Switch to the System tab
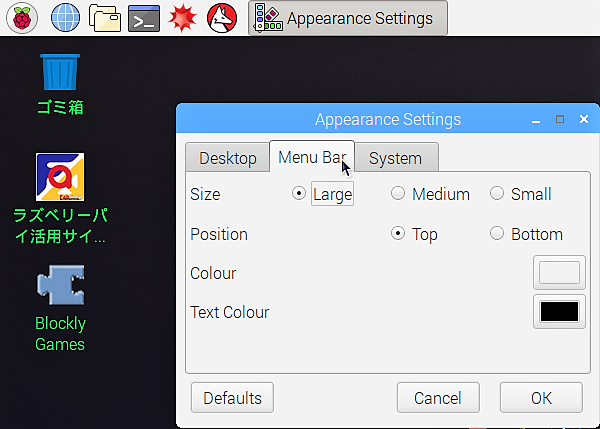 point(396,158)
